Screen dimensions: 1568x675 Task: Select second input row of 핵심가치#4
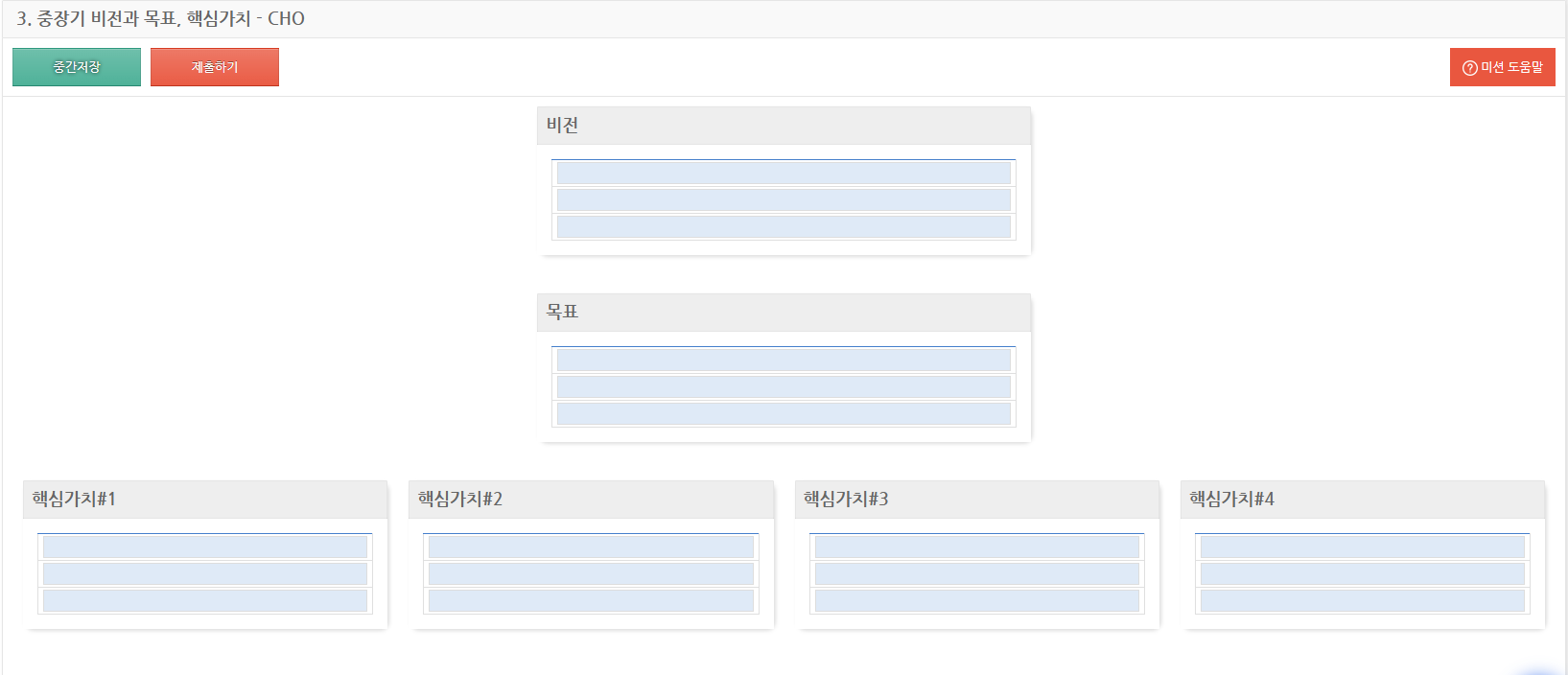point(1362,573)
